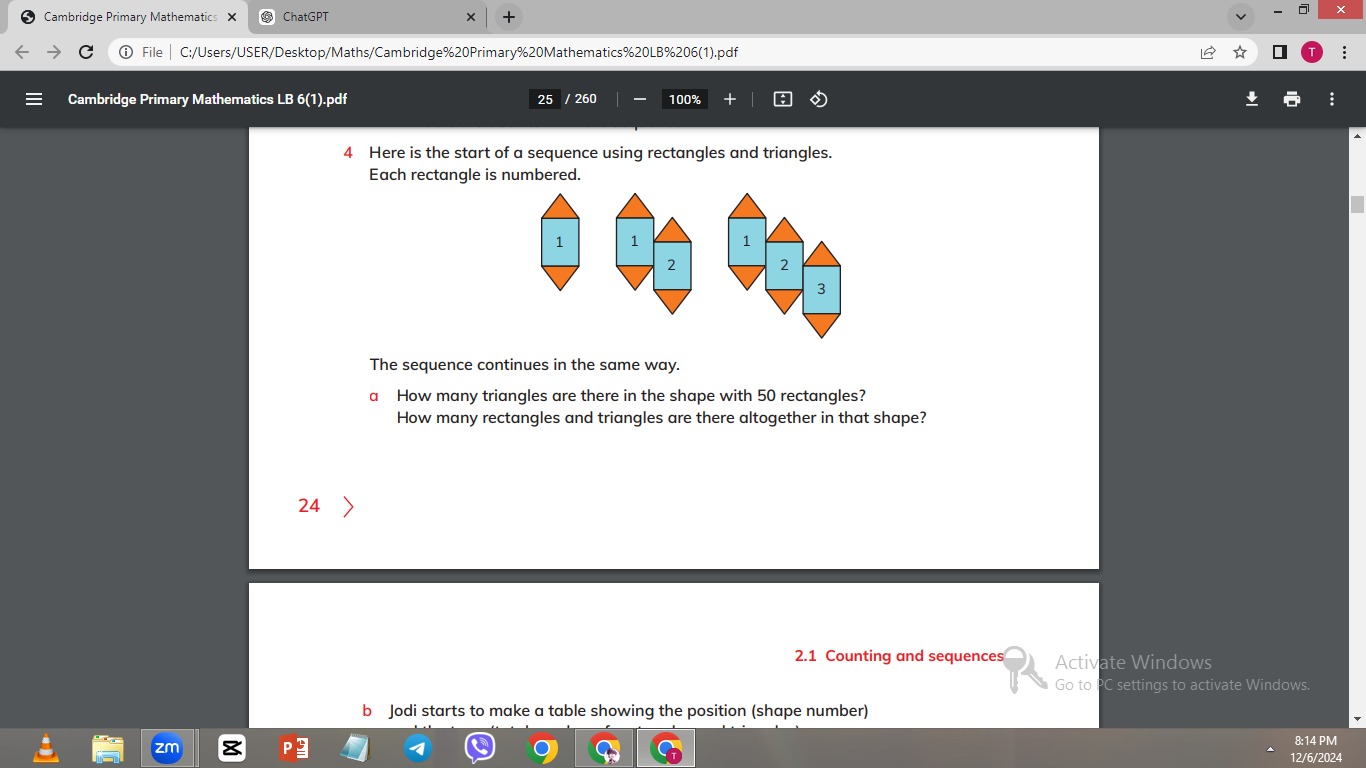Click the question 4 number

point(348,153)
